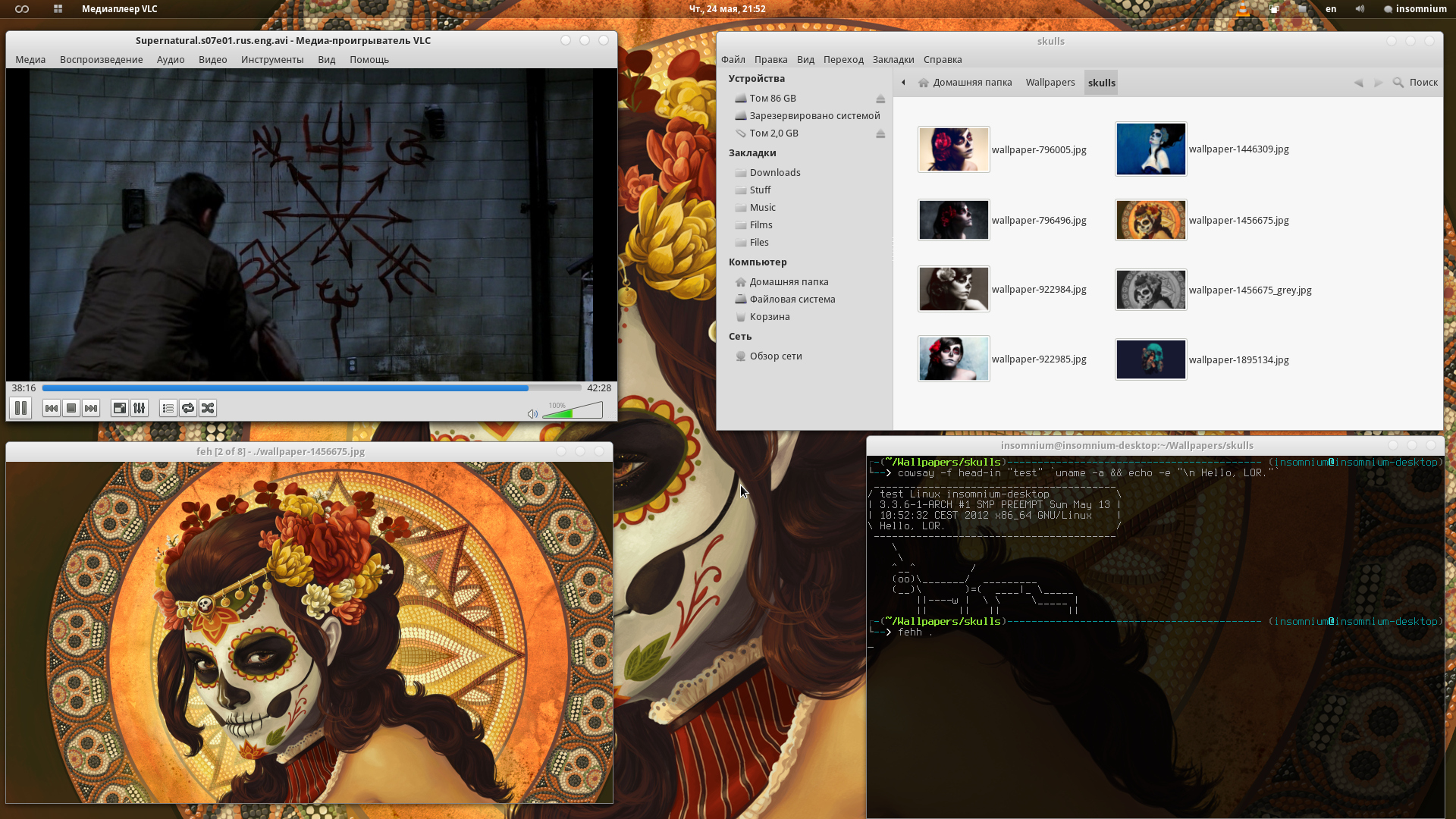
Task: Open the Инструменты menu in VLC
Action: (271, 59)
